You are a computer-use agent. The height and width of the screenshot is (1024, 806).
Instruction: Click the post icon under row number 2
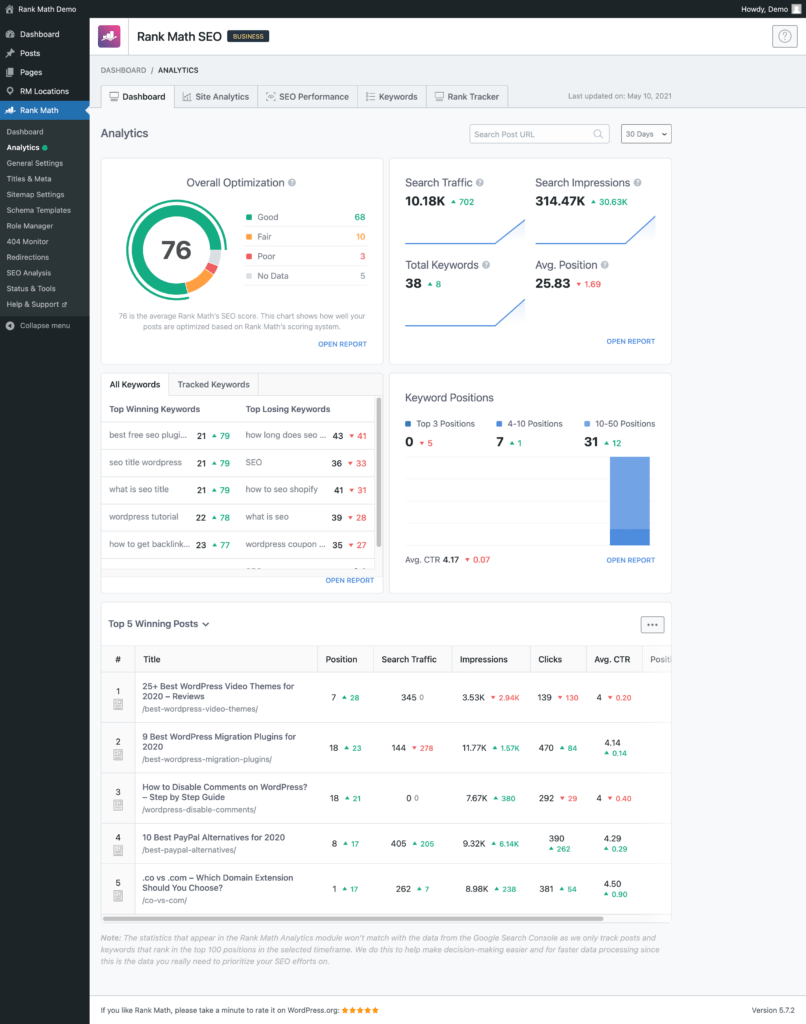tap(118, 754)
